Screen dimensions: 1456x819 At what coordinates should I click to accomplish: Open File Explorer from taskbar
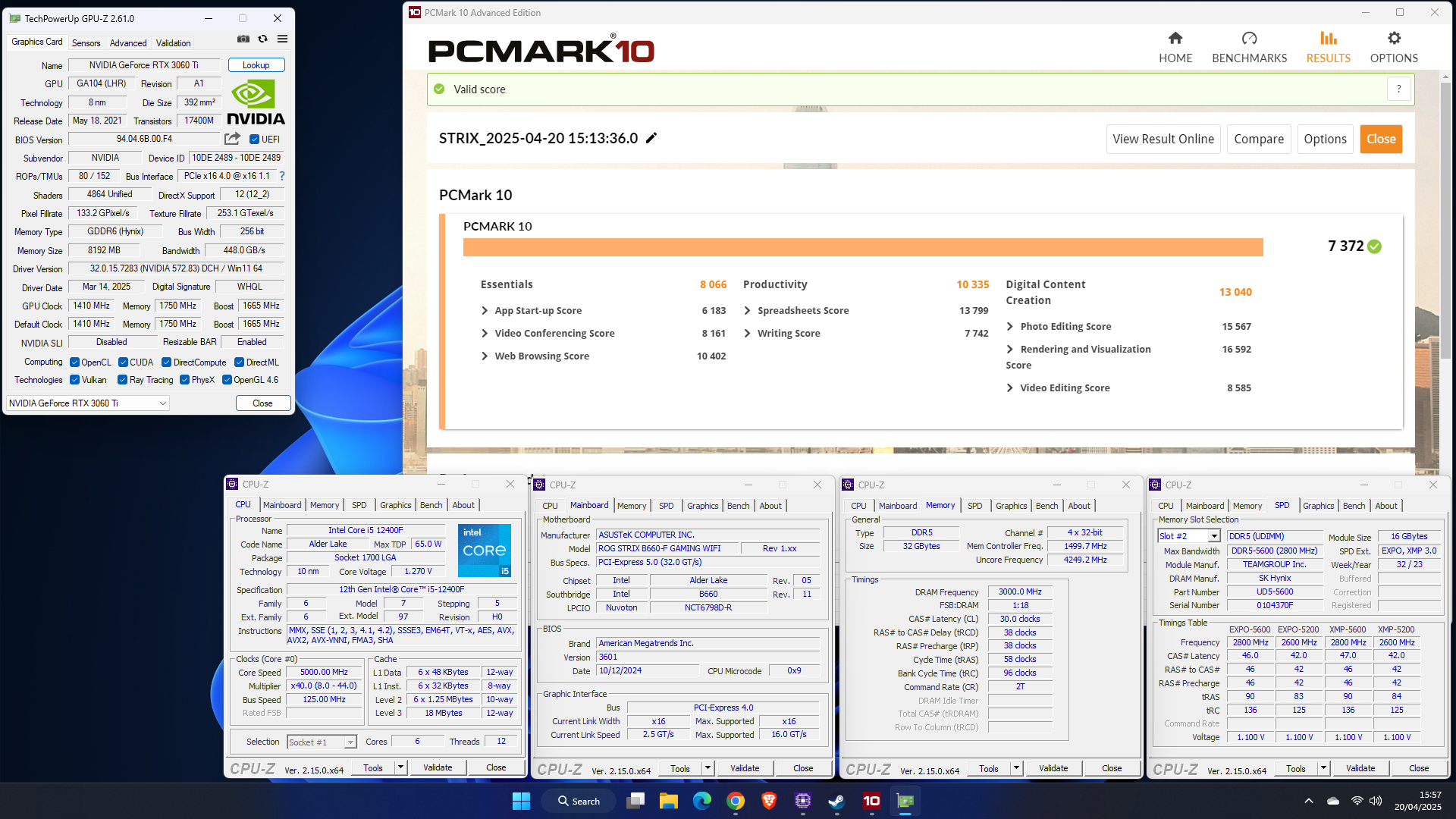click(x=668, y=801)
